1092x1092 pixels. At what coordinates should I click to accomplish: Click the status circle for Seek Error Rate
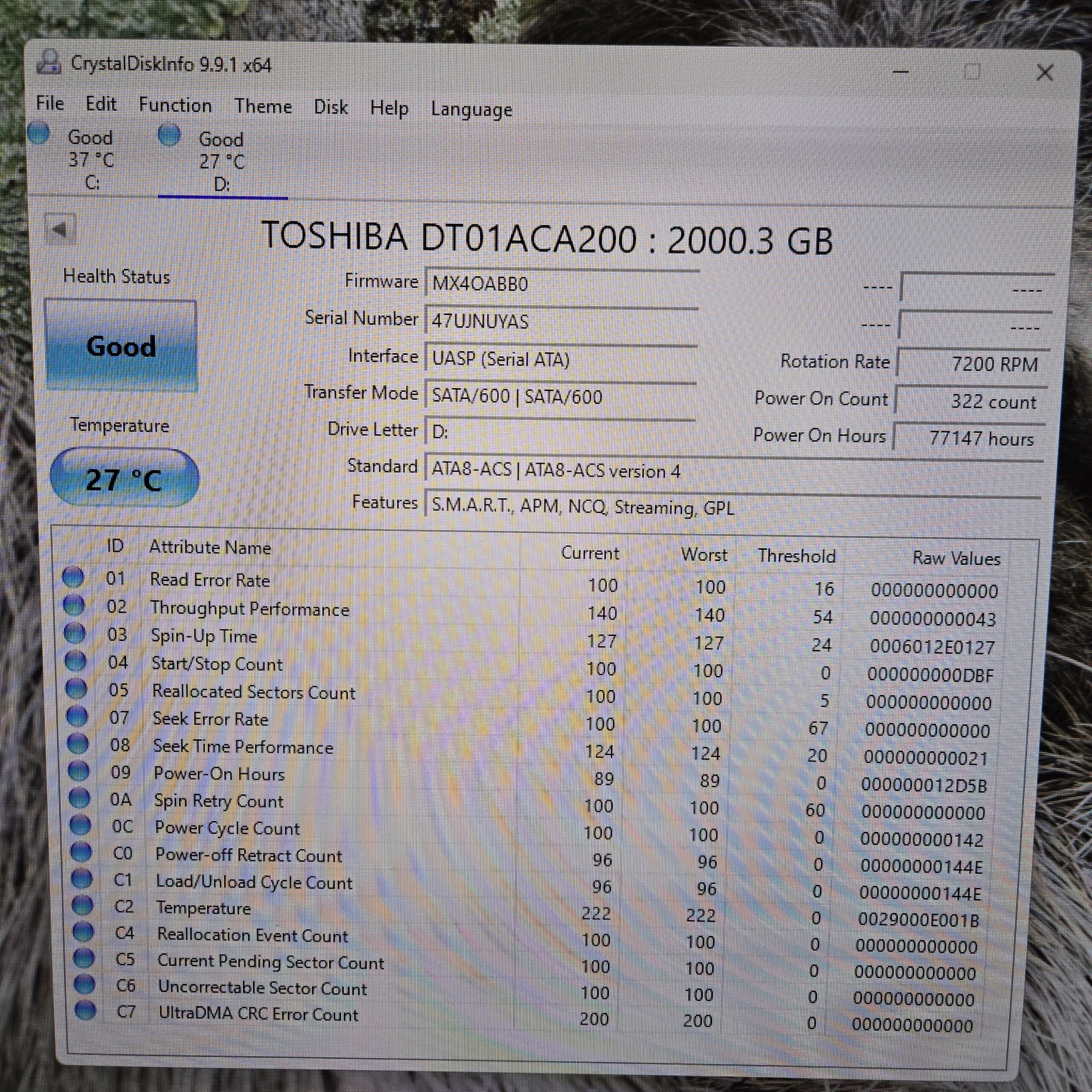78,717
